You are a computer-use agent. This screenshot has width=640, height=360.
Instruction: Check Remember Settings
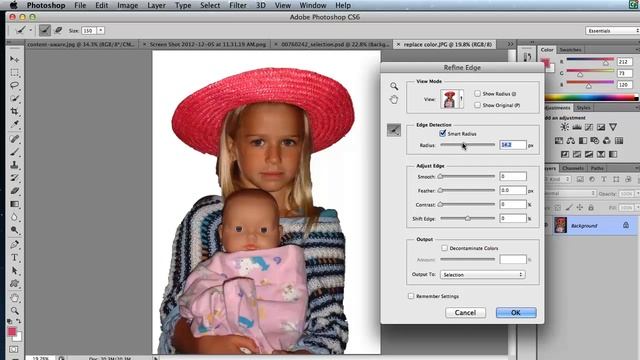(411, 296)
